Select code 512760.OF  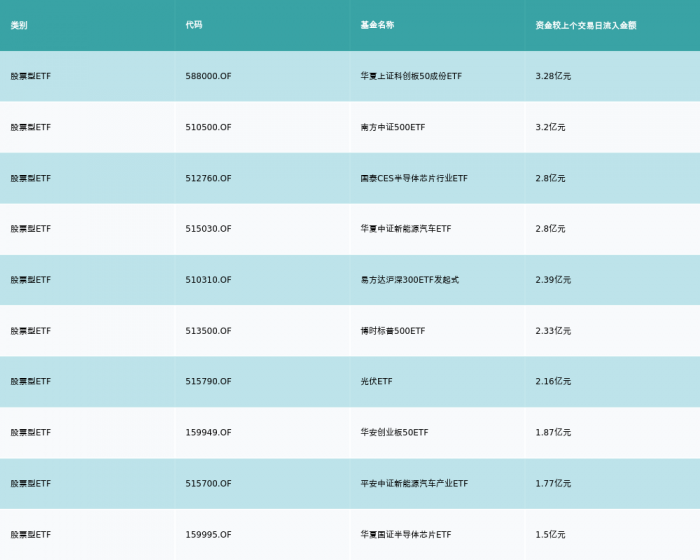pyautogui.click(x=208, y=178)
